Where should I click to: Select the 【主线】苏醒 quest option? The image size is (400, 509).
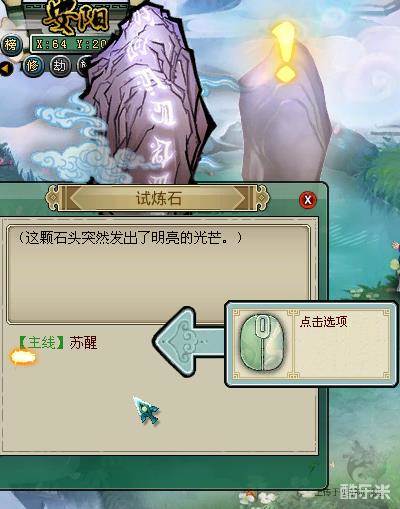pos(58,343)
